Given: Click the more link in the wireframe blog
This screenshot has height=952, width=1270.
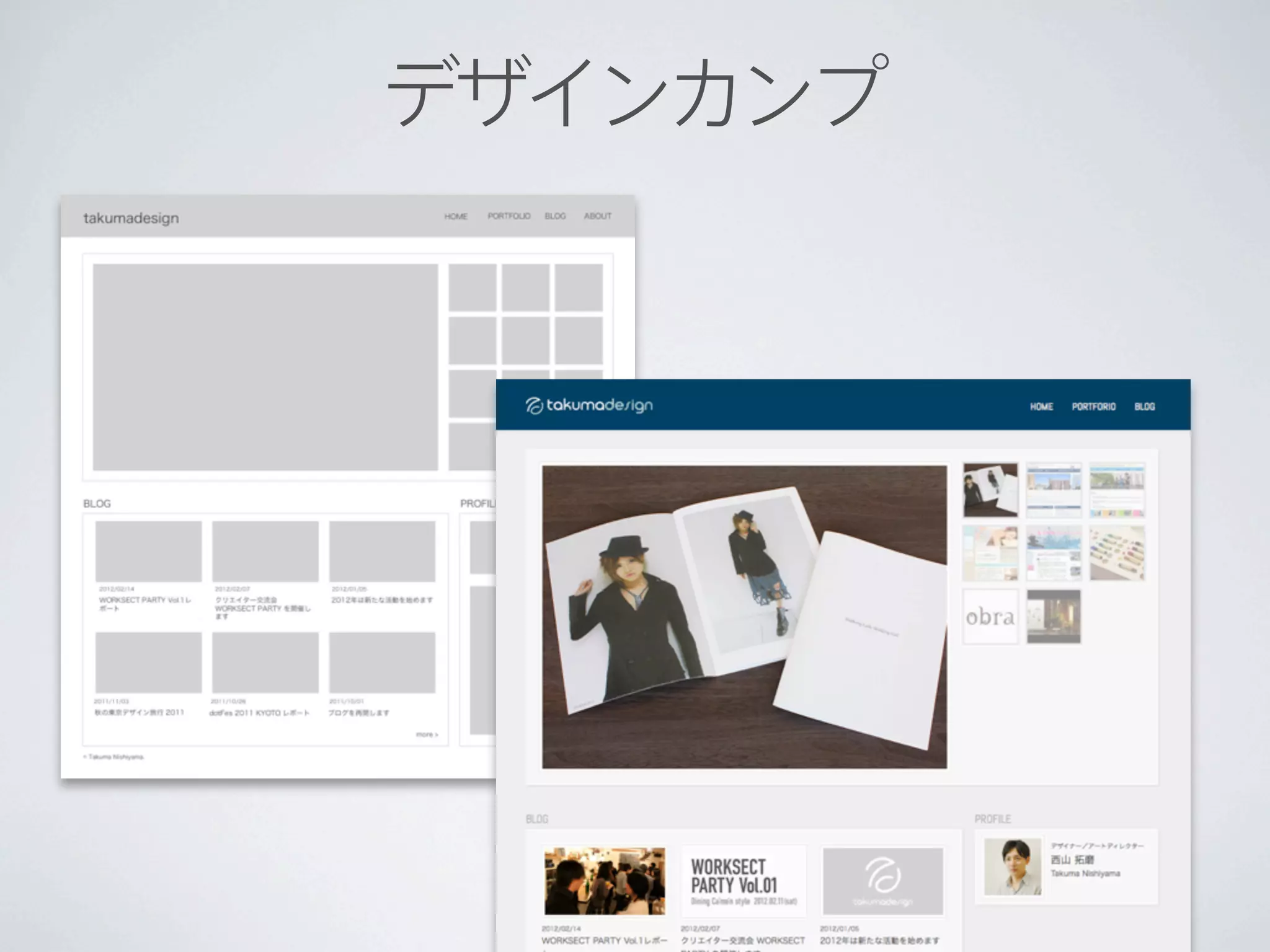Looking at the screenshot, I should point(427,734).
